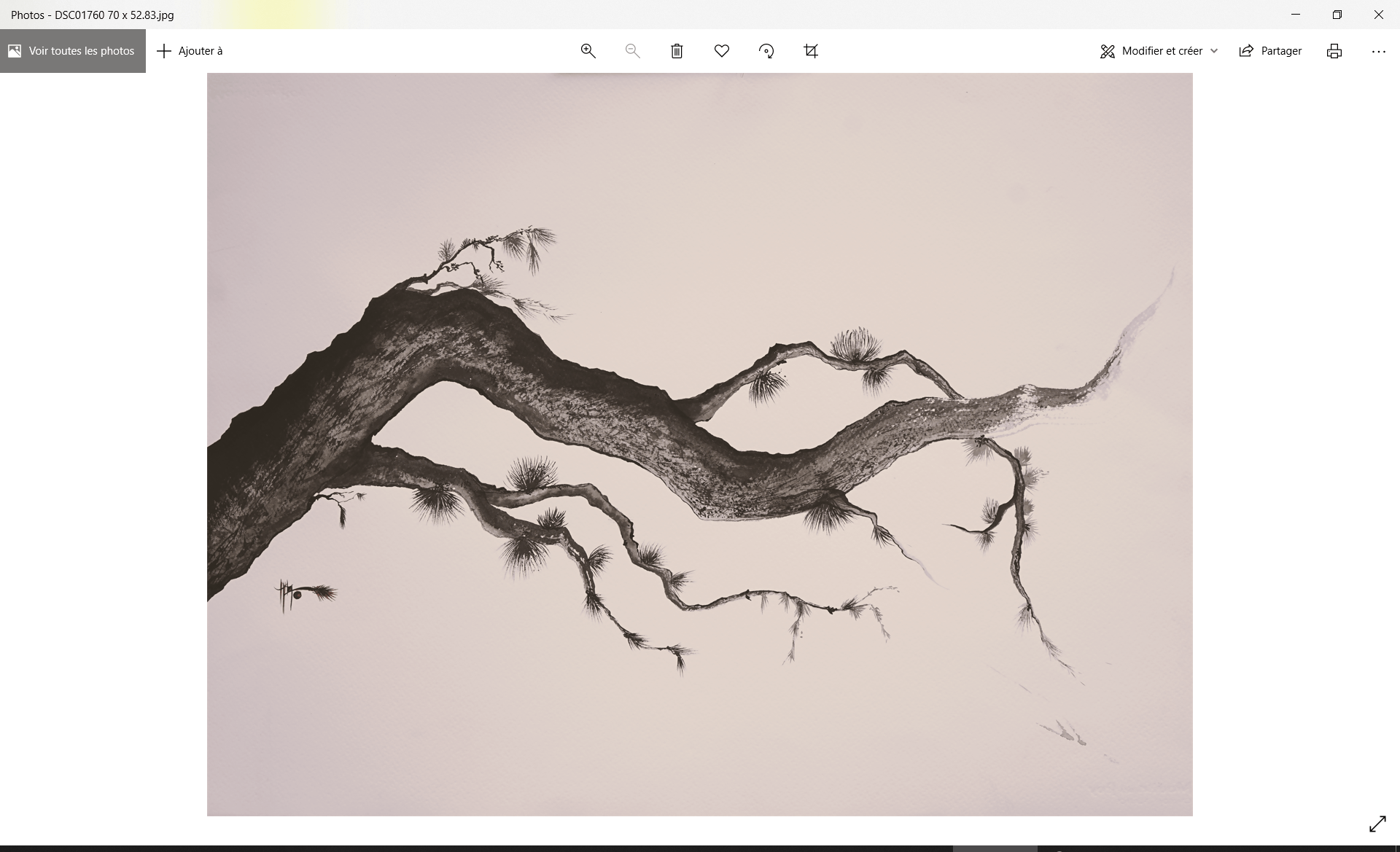Viewport: 1400px width, 852px height.
Task: Open the Modifier et créer menu label
Action: [1162, 51]
